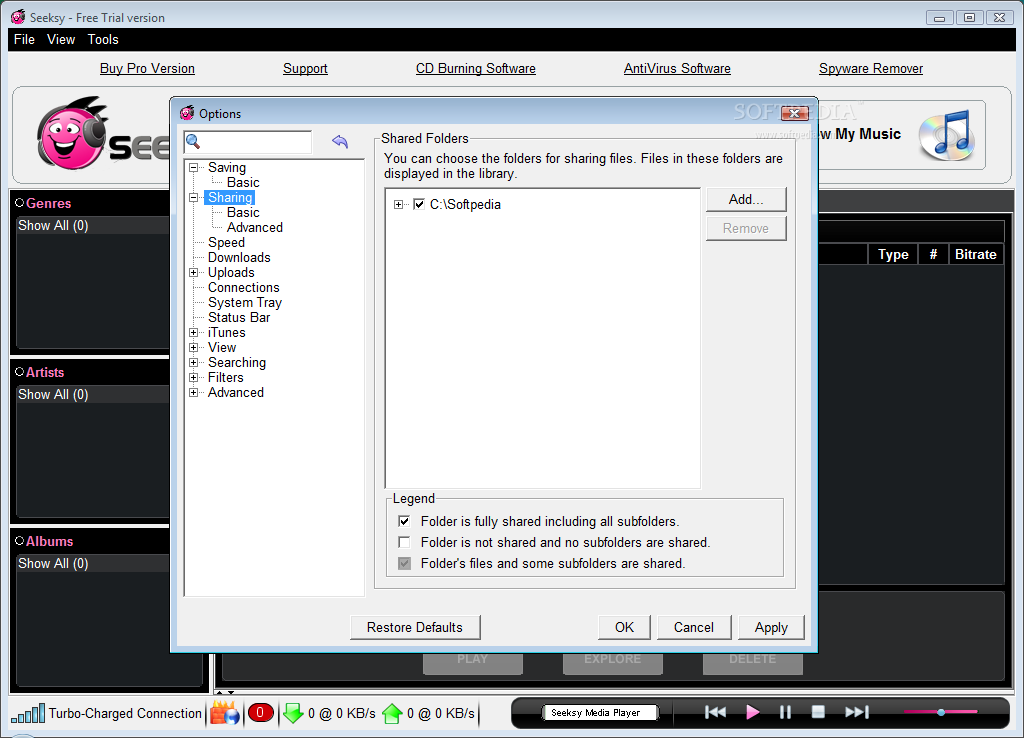The width and height of the screenshot is (1024, 738).
Task: Click the Seeksy main window title icon
Action: (18, 17)
